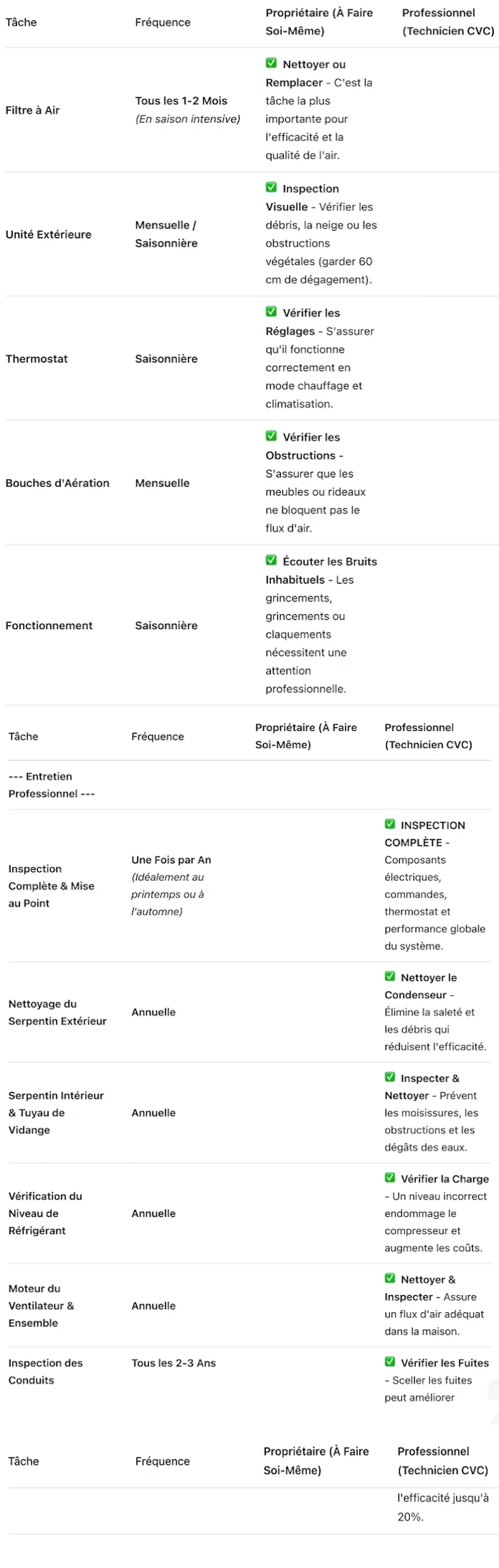The image size is (499, 1568).
Task: Click the Inspection des Conduits task label
Action: click(46, 1371)
